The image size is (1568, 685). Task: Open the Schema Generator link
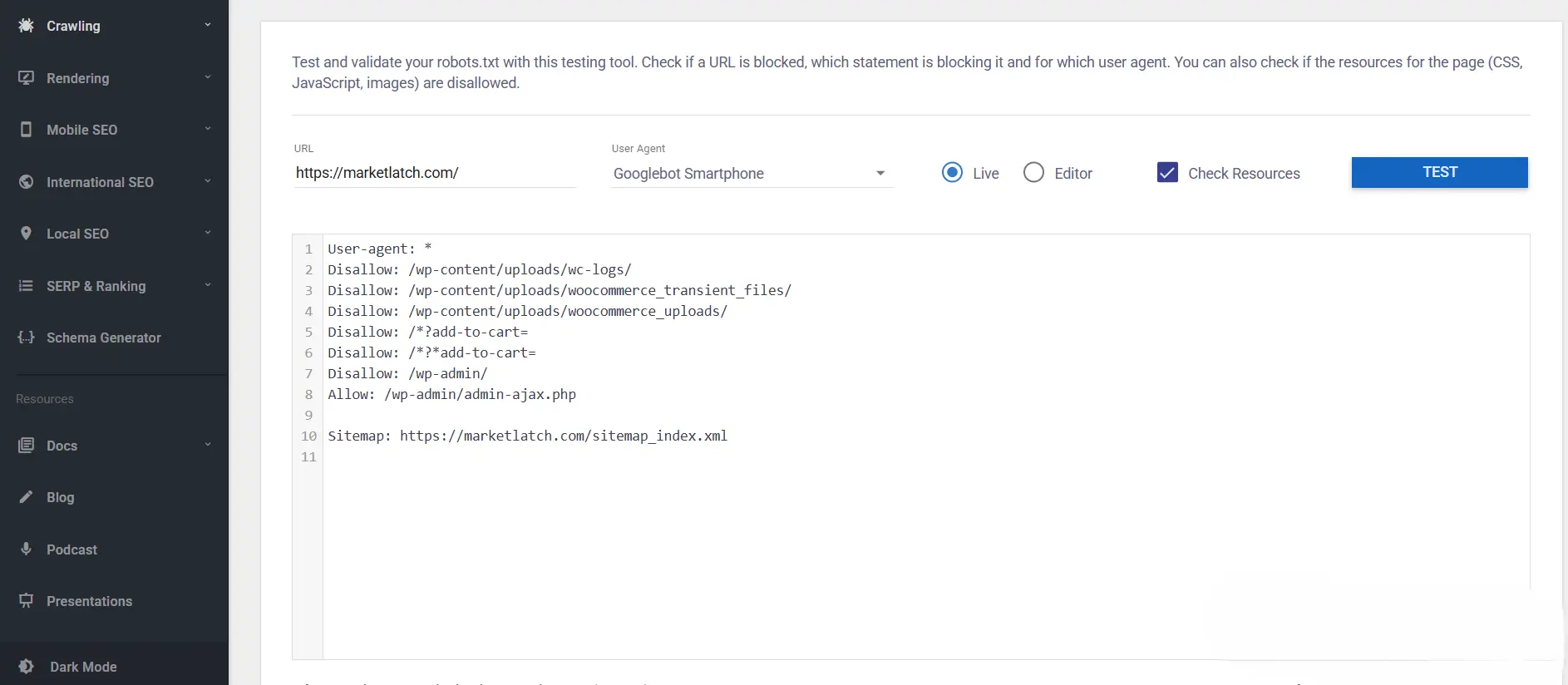(x=104, y=338)
